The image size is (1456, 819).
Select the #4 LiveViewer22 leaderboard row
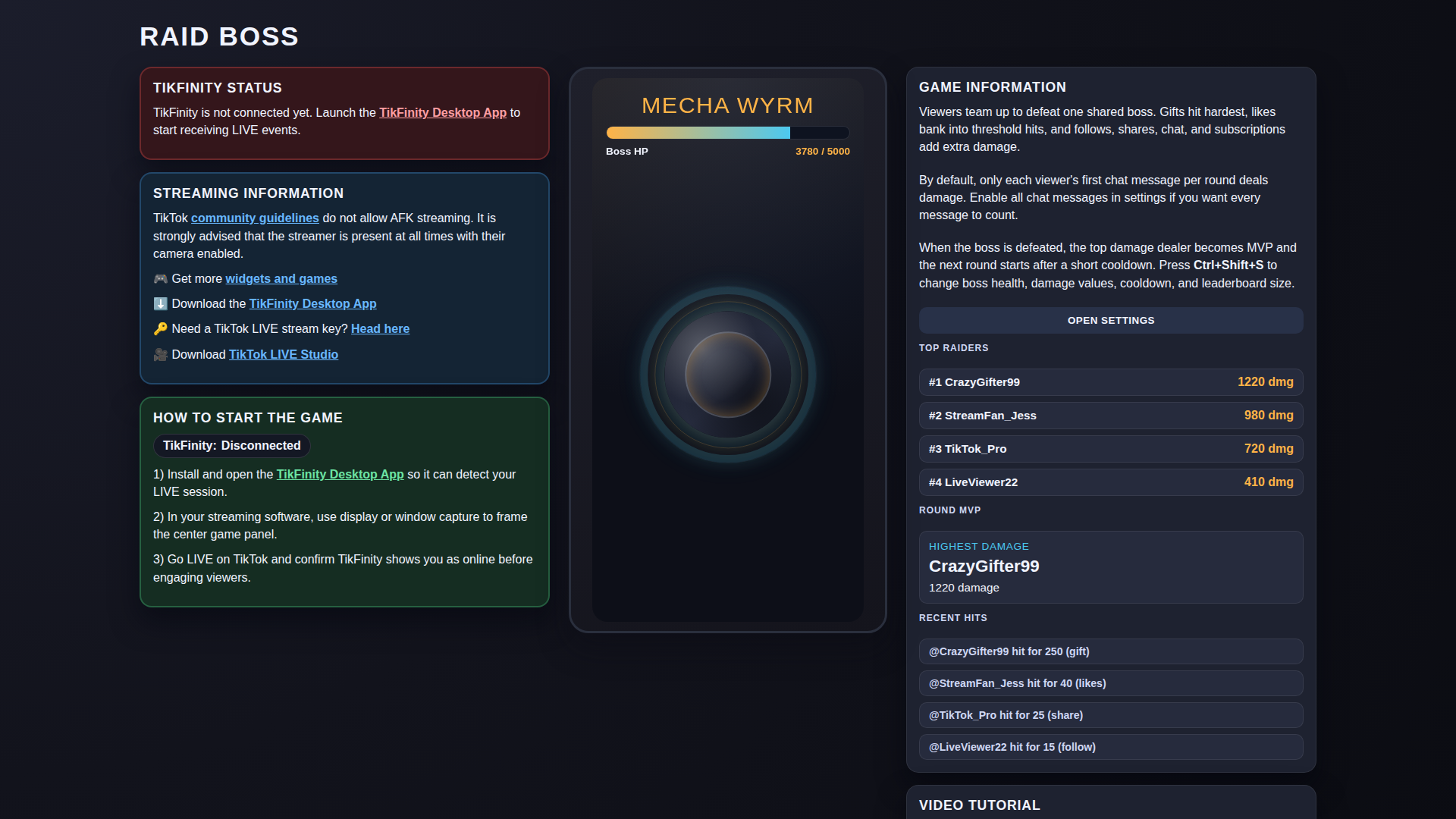coord(1111,482)
